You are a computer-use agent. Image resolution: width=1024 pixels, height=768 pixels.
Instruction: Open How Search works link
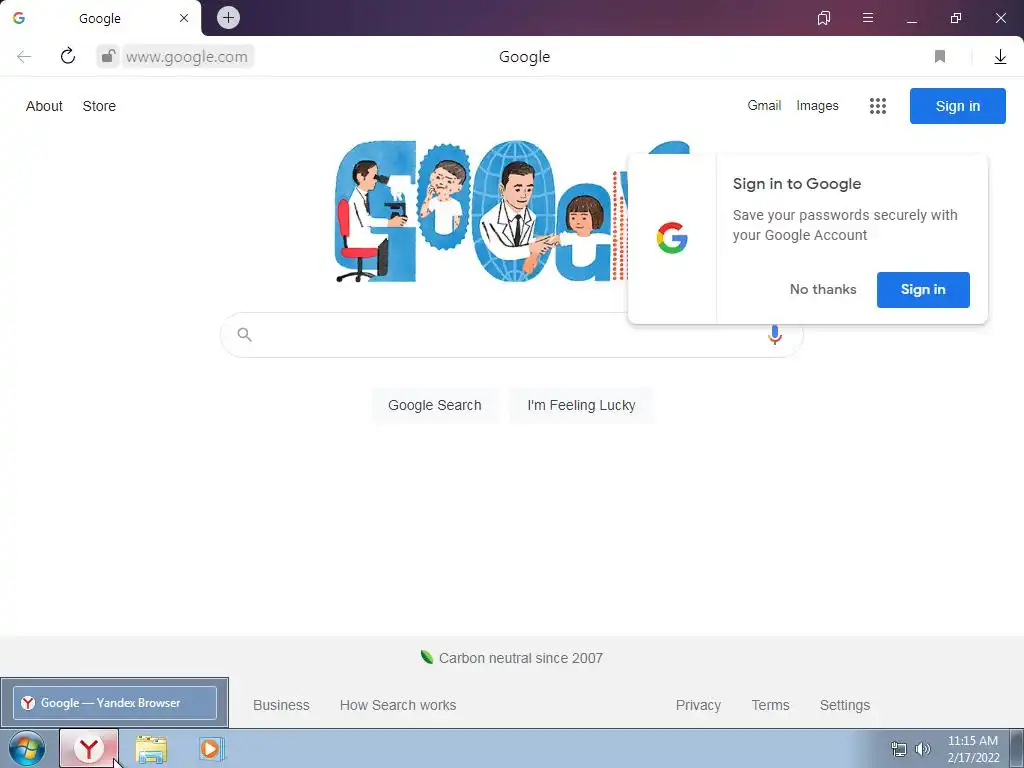click(398, 705)
